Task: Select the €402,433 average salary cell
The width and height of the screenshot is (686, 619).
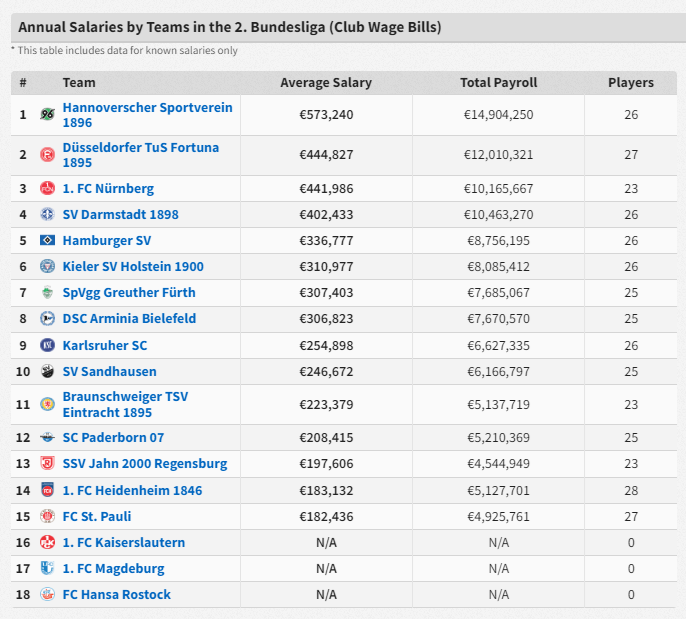Action: click(x=326, y=214)
